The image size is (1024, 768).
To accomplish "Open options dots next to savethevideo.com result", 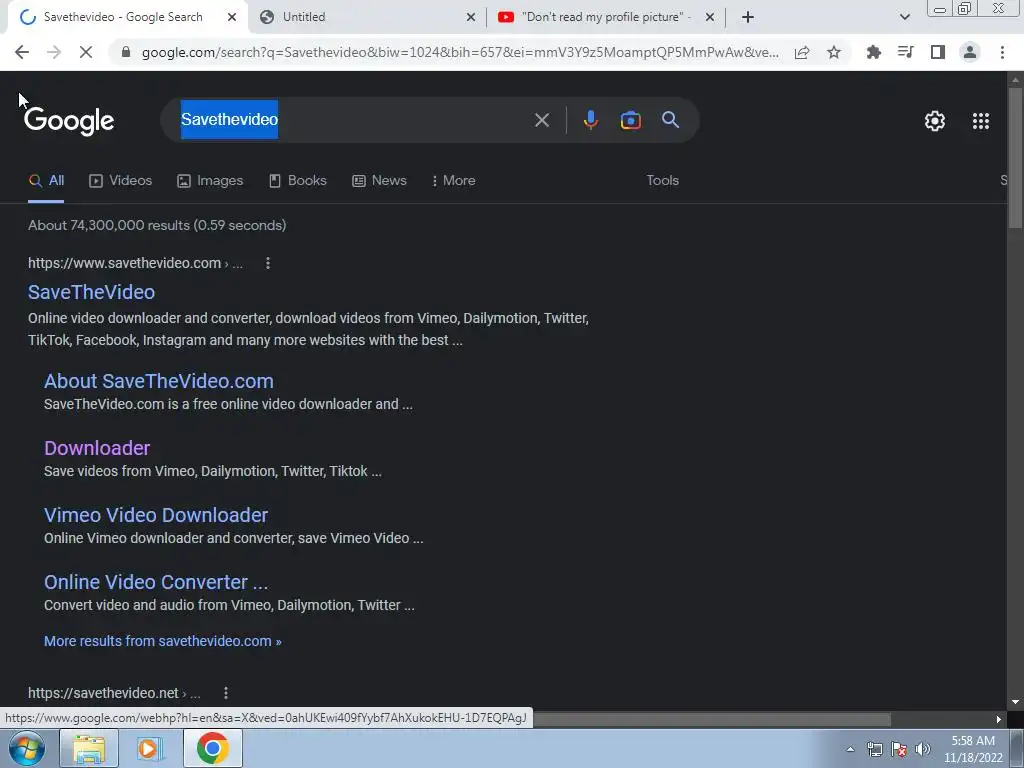I will click(x=268, y=263).
